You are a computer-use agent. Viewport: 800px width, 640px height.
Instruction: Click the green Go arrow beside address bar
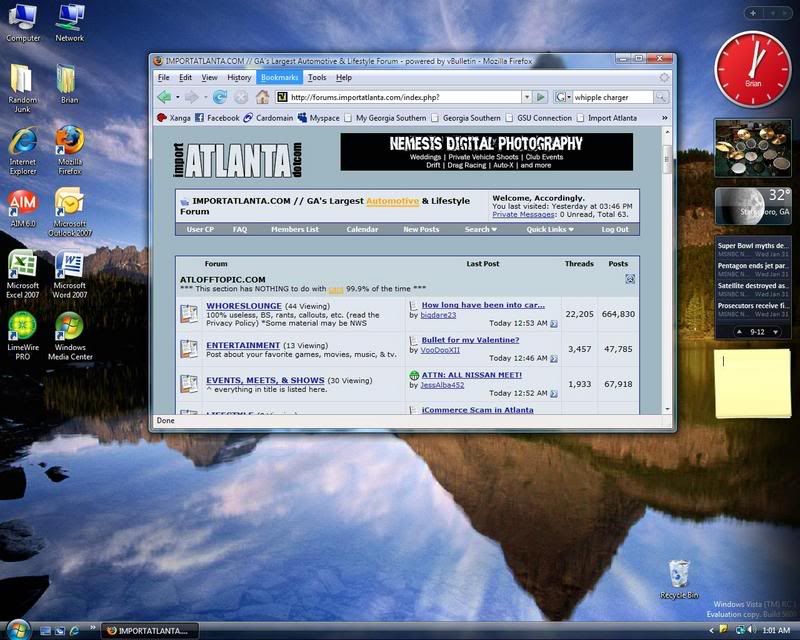pos(541,97)
